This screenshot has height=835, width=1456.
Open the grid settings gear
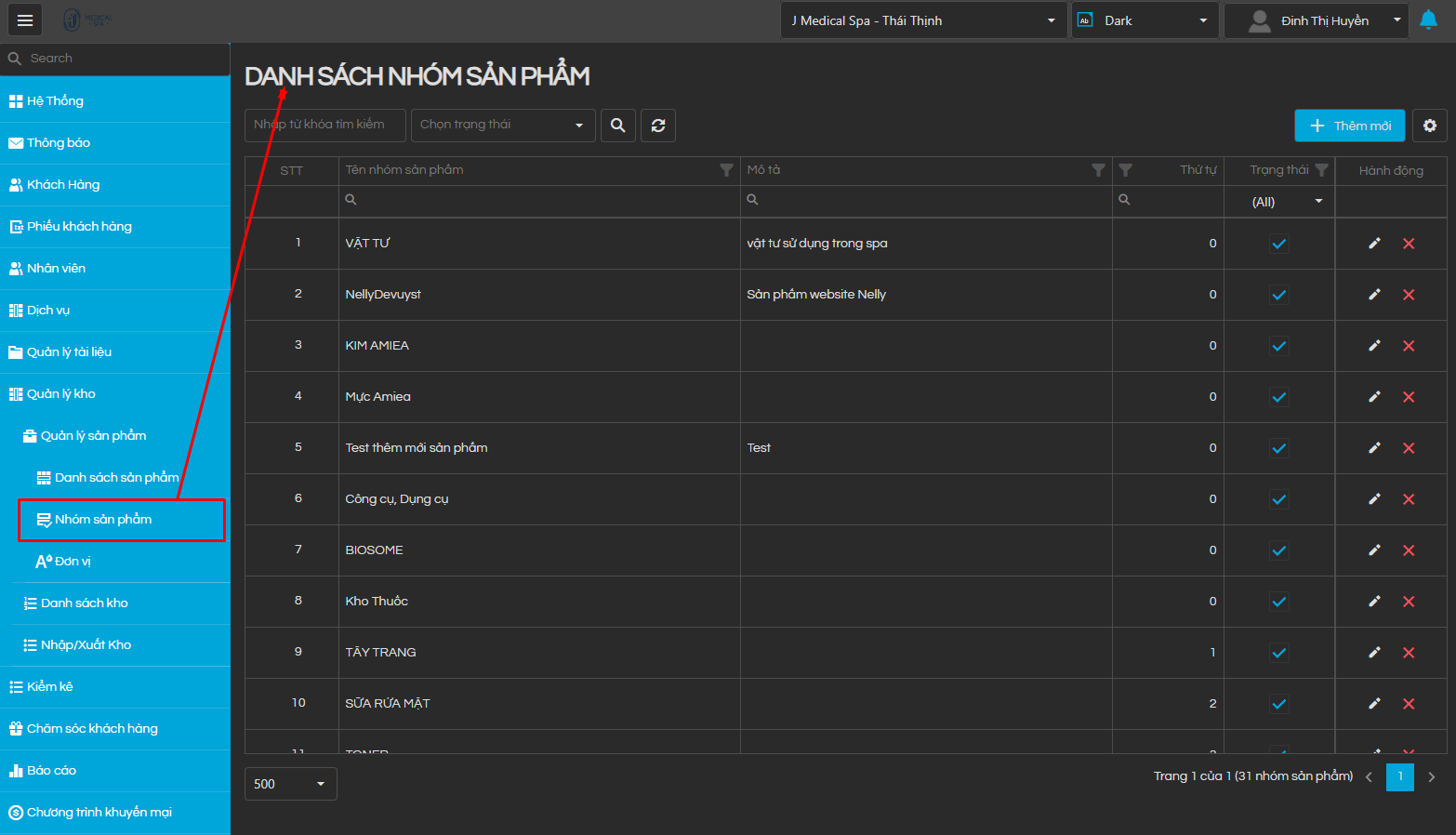1429,126
